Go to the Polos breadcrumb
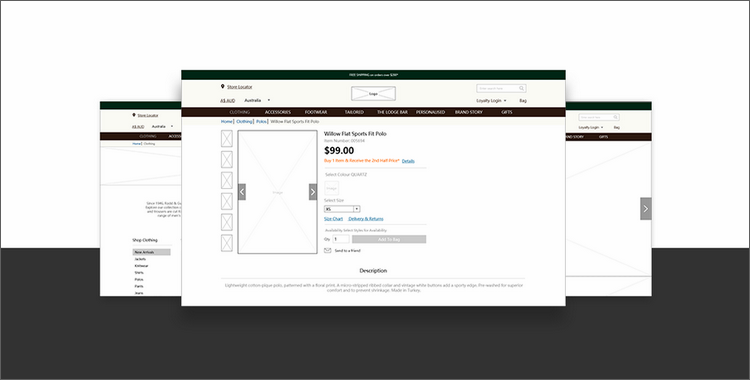The image size is (750, 380). (261, 122)
